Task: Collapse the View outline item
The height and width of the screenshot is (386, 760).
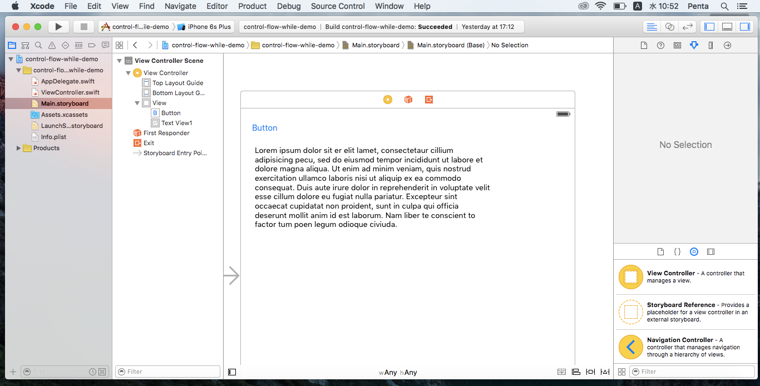Action: (137, 103)
